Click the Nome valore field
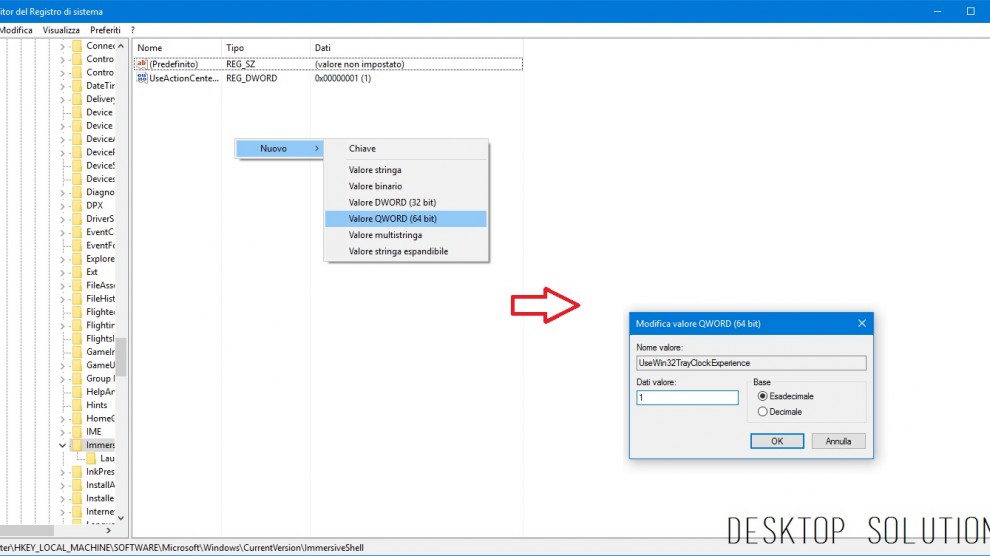990x556 pixels. pos(751,363)
